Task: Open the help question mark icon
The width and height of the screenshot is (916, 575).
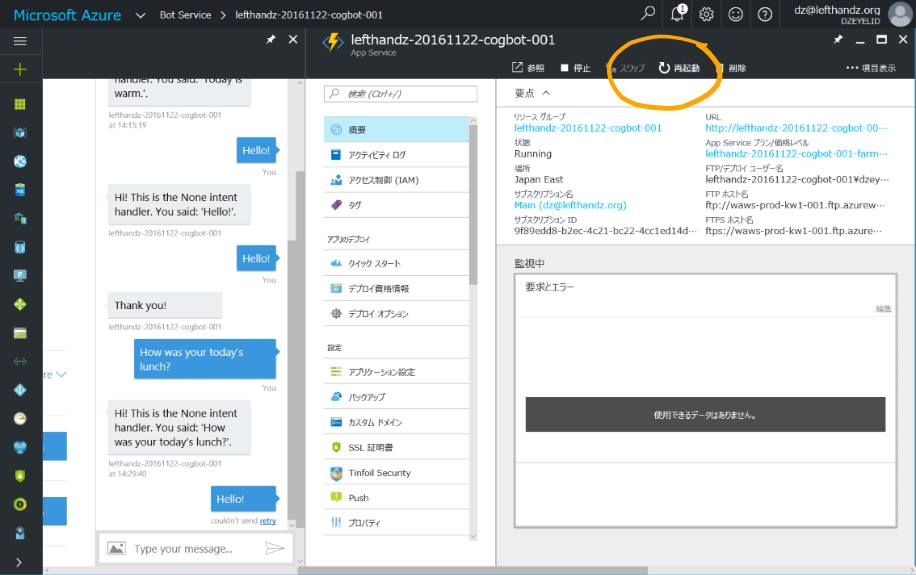Action: pos(765,14)
